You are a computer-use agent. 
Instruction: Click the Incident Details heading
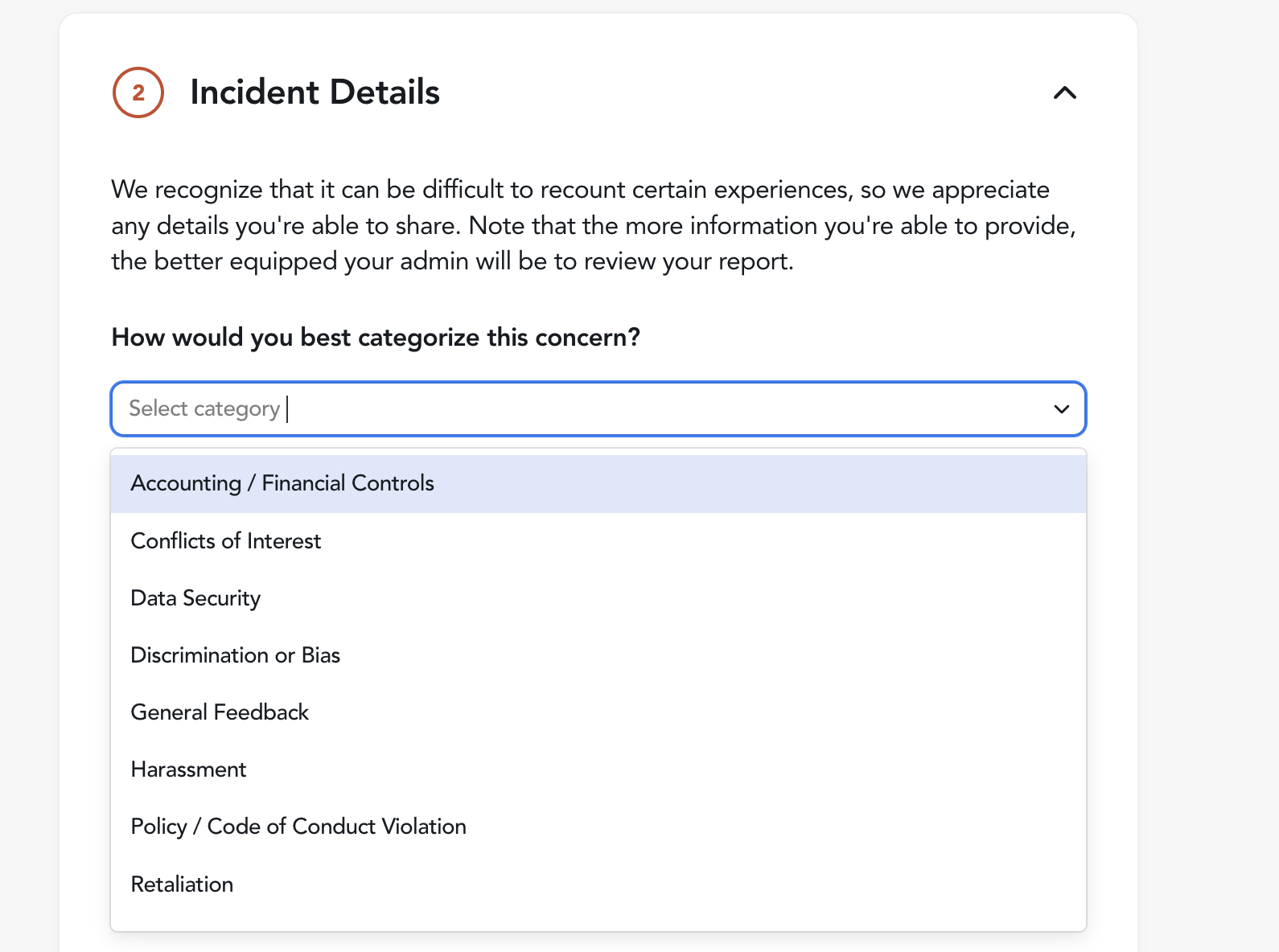[x=315, y=92]
